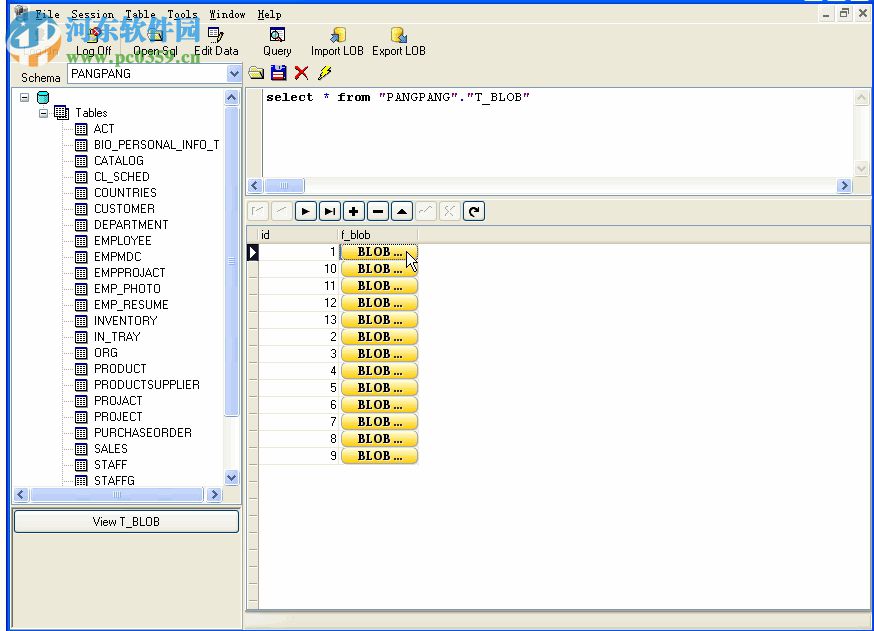Execute the query with the lightning bolt icon
874x631 pixels.
322,73
